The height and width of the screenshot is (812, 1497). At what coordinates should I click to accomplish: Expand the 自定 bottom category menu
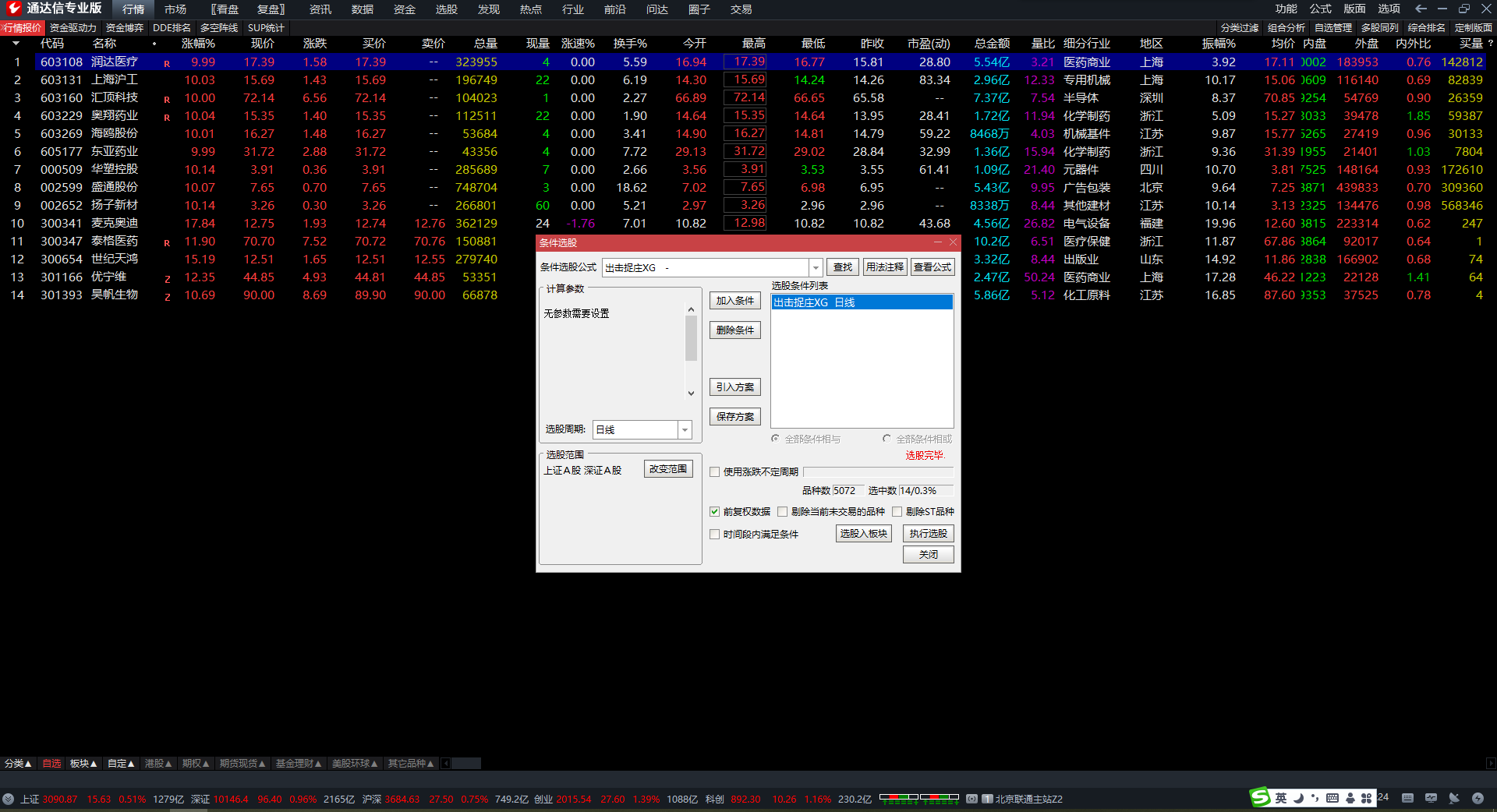tap(121, 764)
